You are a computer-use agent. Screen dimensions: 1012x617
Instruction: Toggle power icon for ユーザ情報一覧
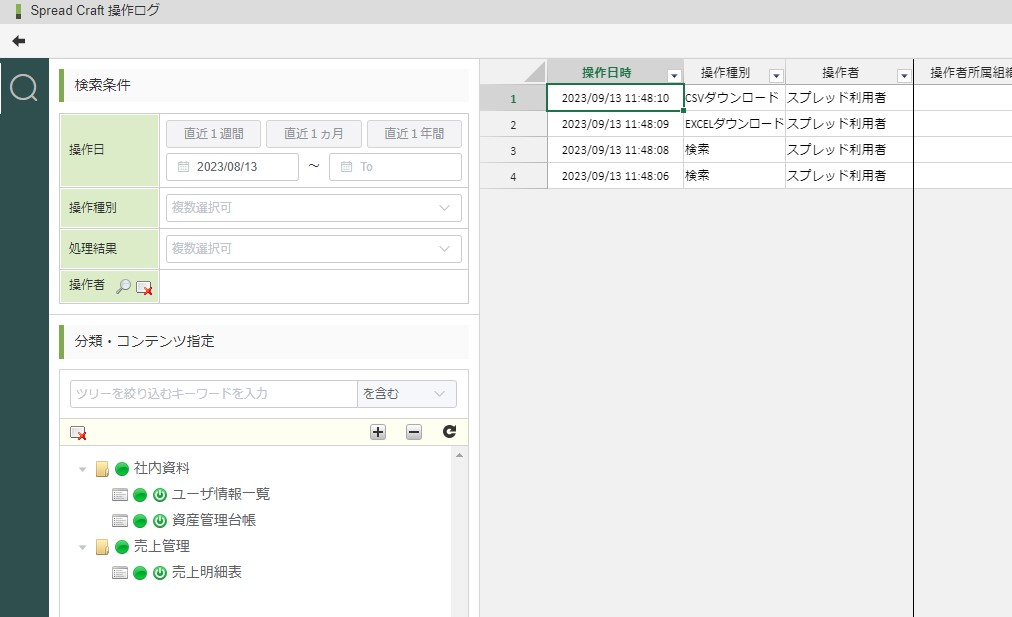pyautogui.click(x=159, y=494)
